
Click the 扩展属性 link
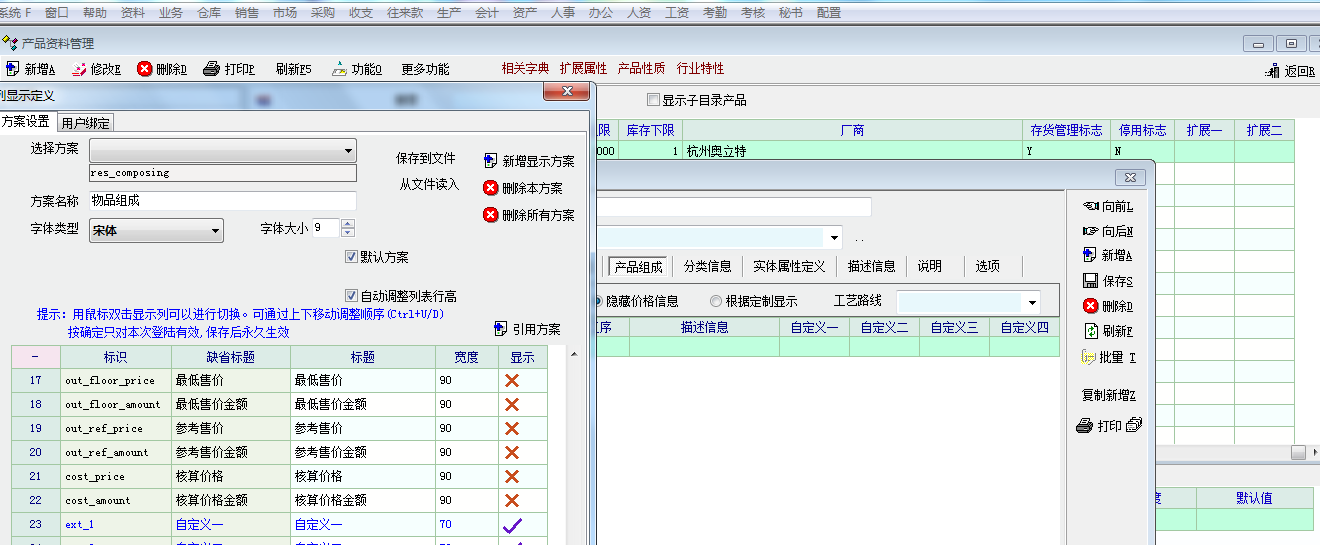[x=583, y=69]
